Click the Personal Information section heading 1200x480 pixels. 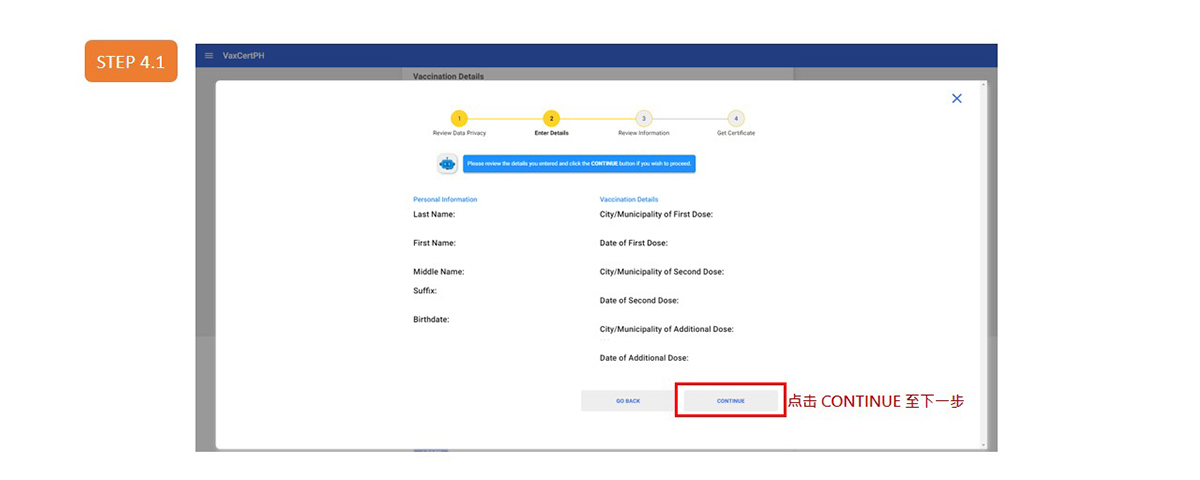tap(445, 200)
